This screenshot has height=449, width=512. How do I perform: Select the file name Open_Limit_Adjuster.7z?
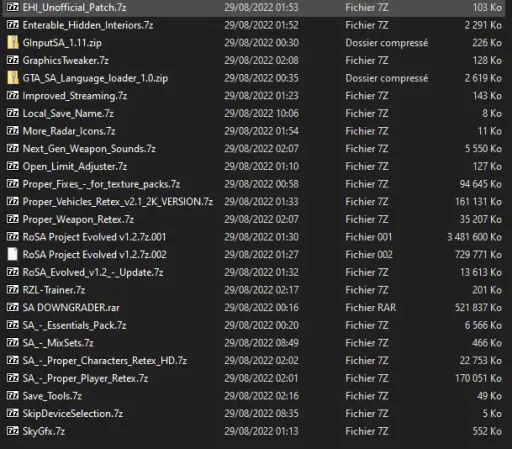[75, 166]
